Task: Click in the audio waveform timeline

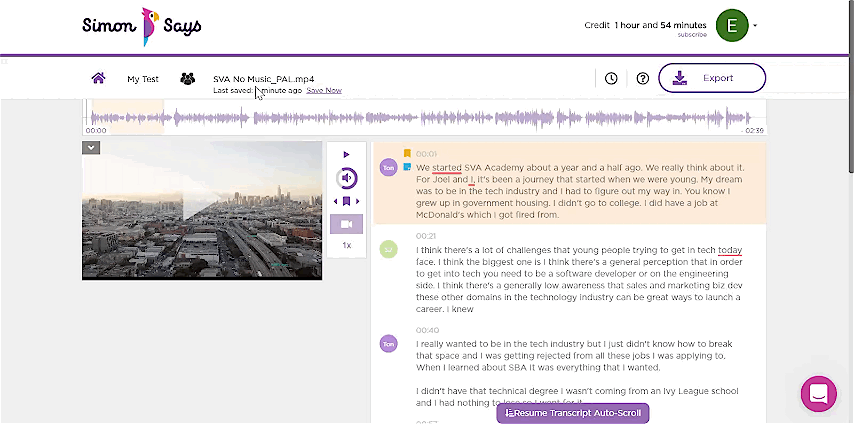Action: click(x=424, y=118)
